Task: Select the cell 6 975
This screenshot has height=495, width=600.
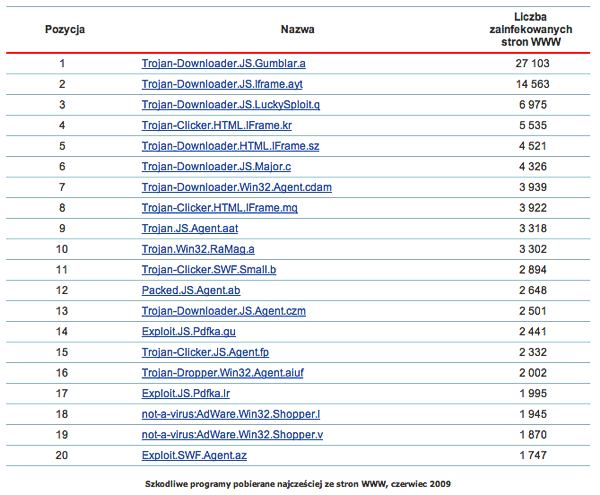Action: pyautogui.click(x=533, y=105)
